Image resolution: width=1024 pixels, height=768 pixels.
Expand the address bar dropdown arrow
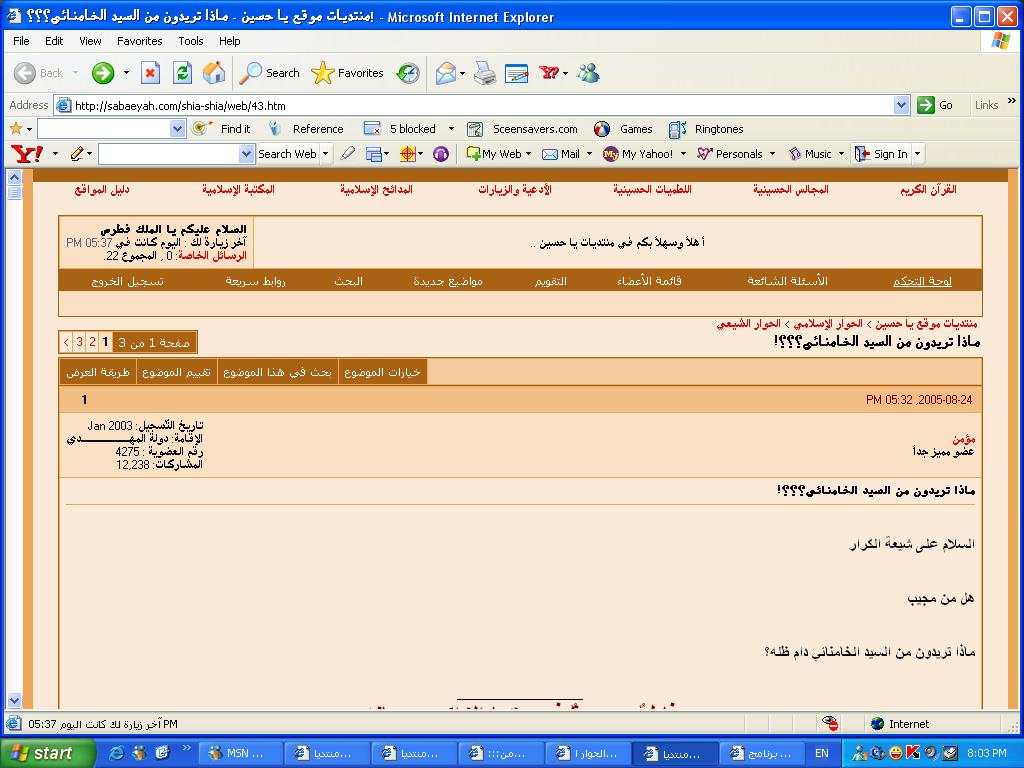tap(902, 105)
